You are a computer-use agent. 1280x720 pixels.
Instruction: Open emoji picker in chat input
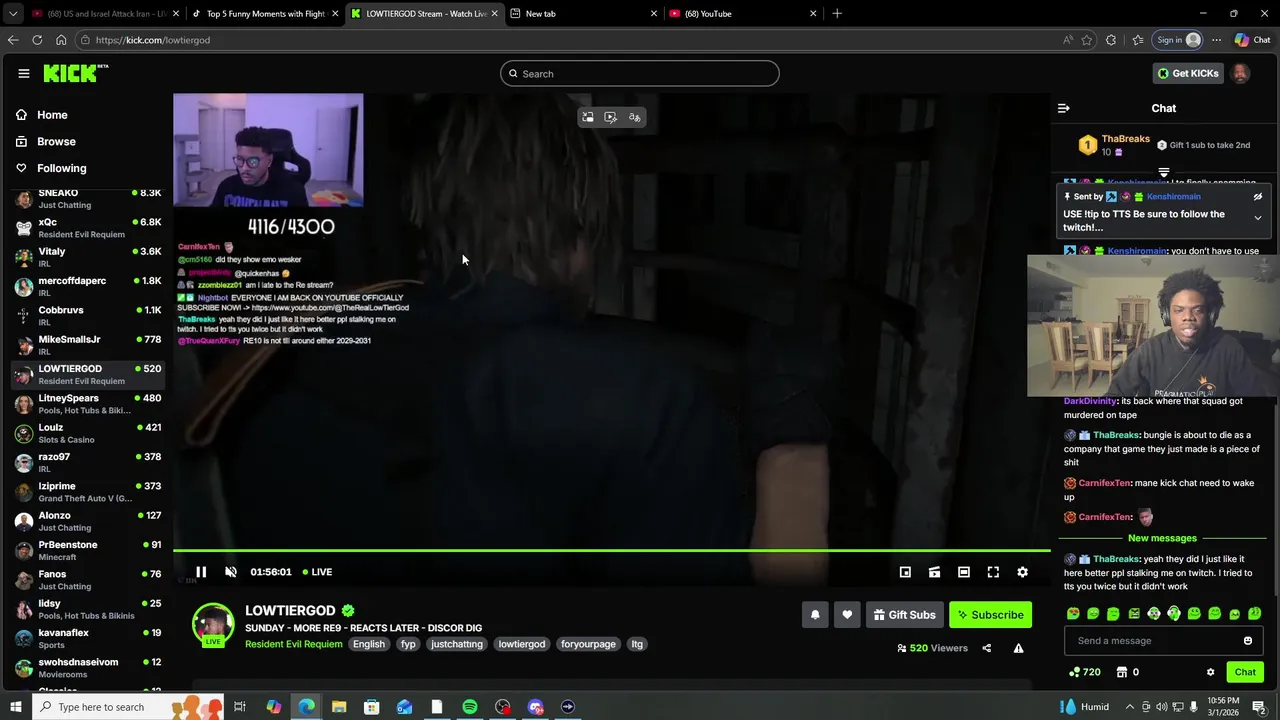click(1248, 641)
